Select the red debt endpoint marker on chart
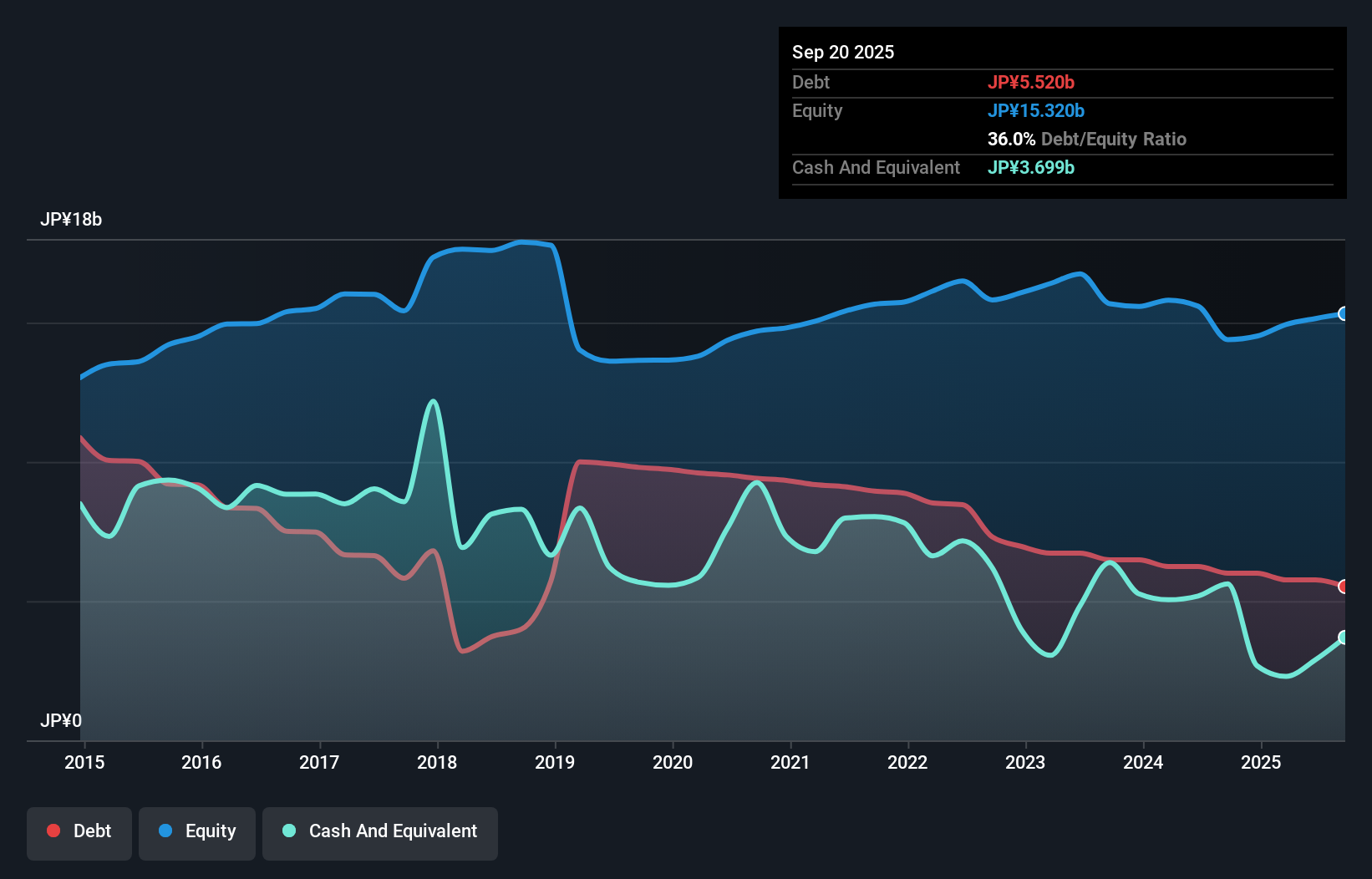1372x879 pixels. click(x=1342, y=587)
